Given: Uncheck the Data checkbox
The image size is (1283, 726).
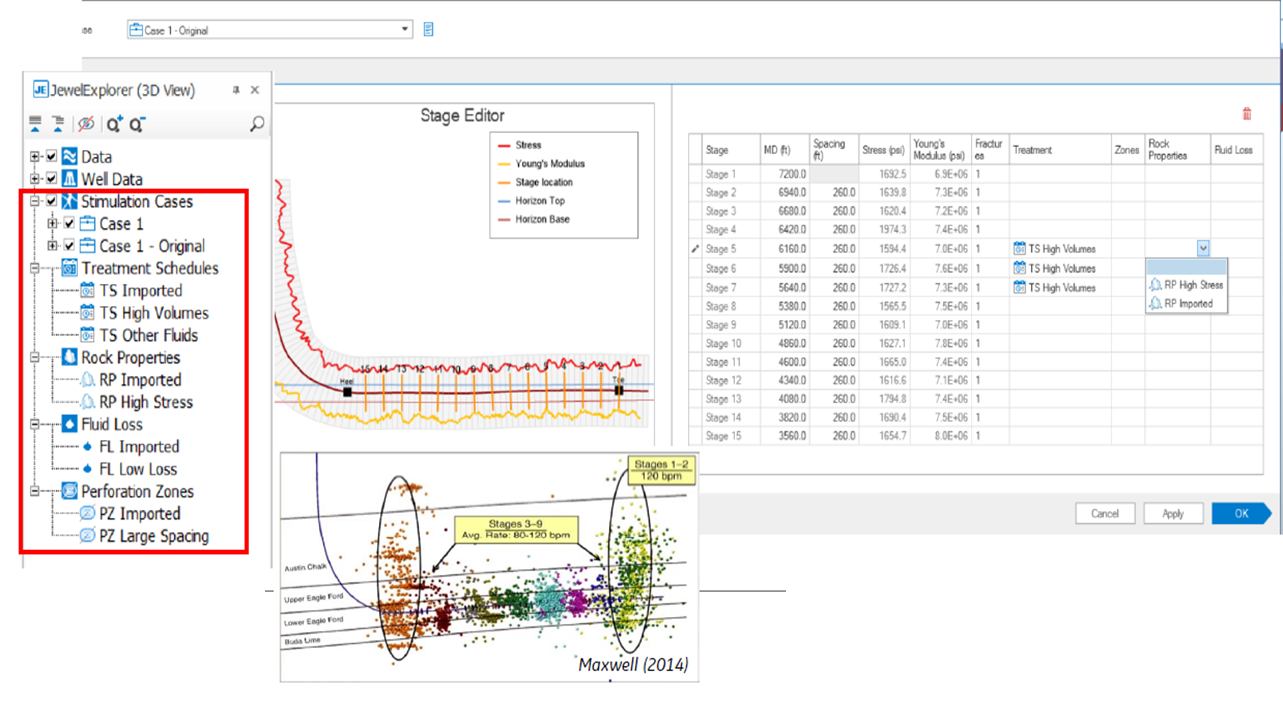Looking at the screenshot, I should 52,157.
